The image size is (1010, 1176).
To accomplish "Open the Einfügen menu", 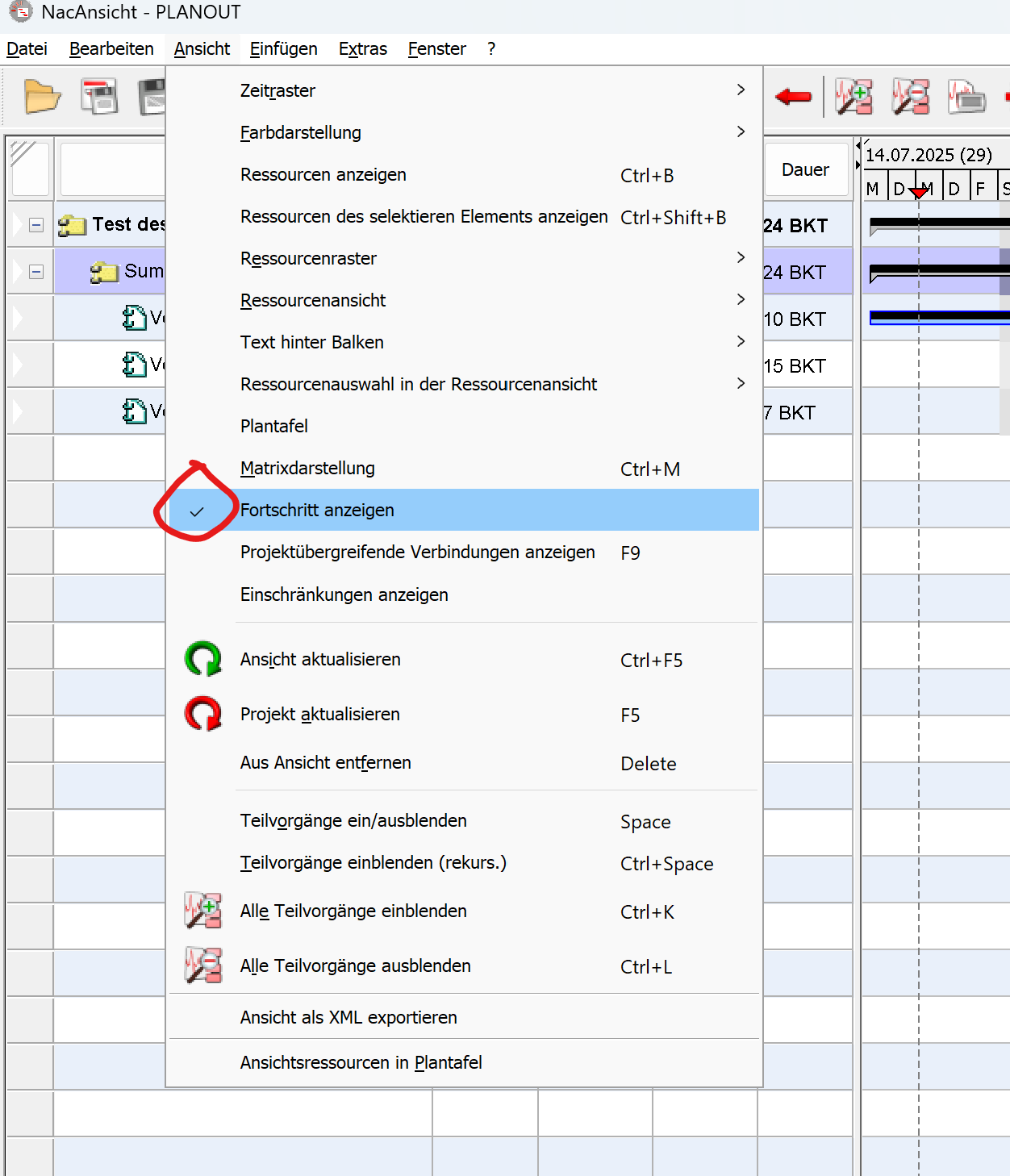I will pyautogui.click(x=283, y=48).
